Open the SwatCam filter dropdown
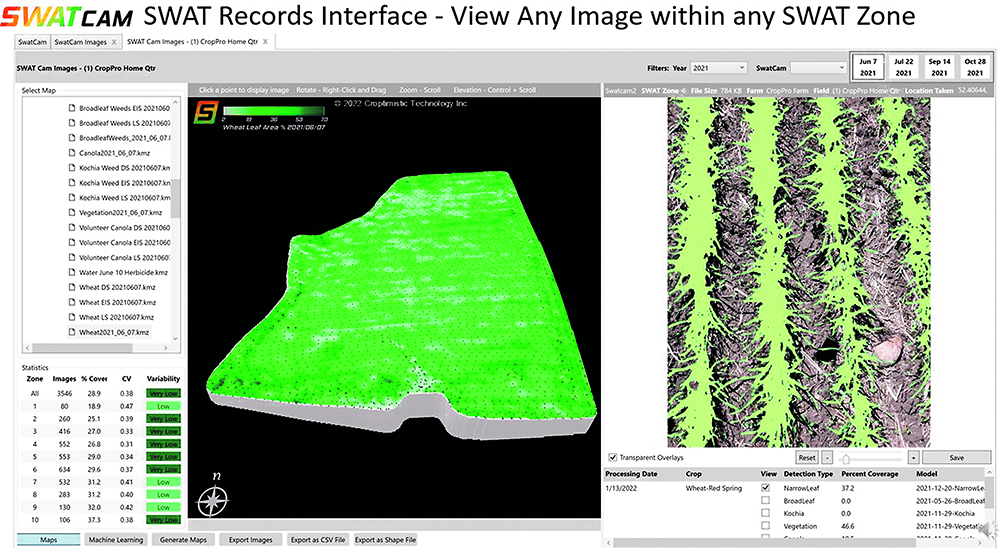The height and width of the screenshot is (553, 1000). (818, 68)
